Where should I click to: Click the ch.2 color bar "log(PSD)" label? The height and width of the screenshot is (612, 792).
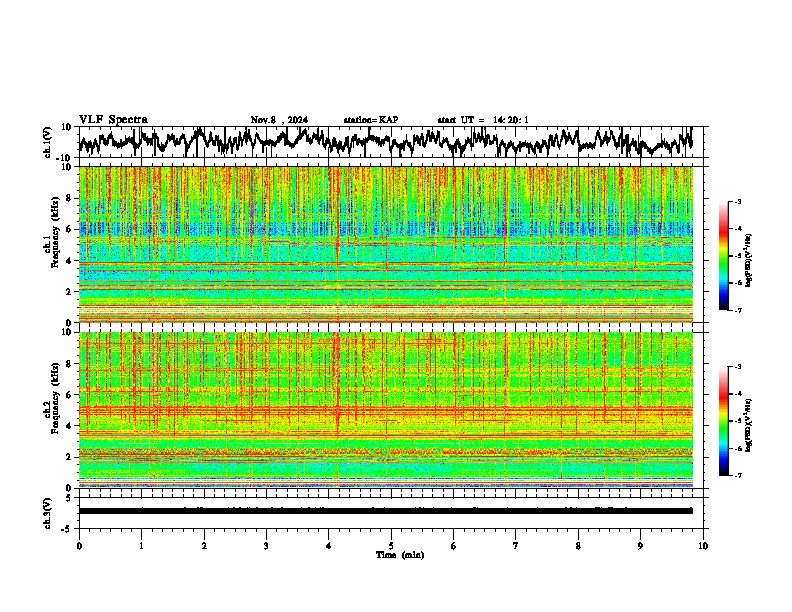(x=749, y=425)
